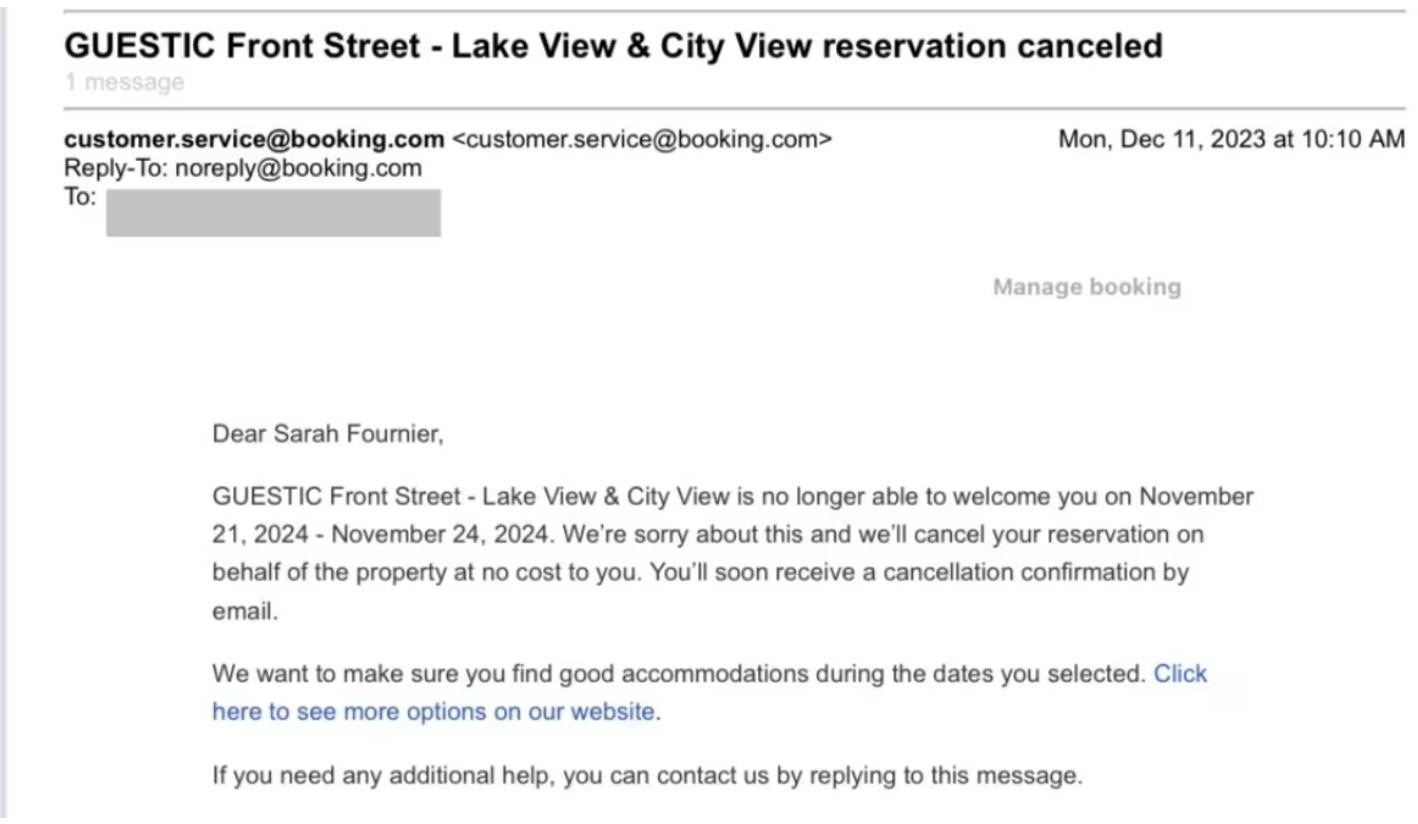Click the sender address in angle brackets

point(642,139)
